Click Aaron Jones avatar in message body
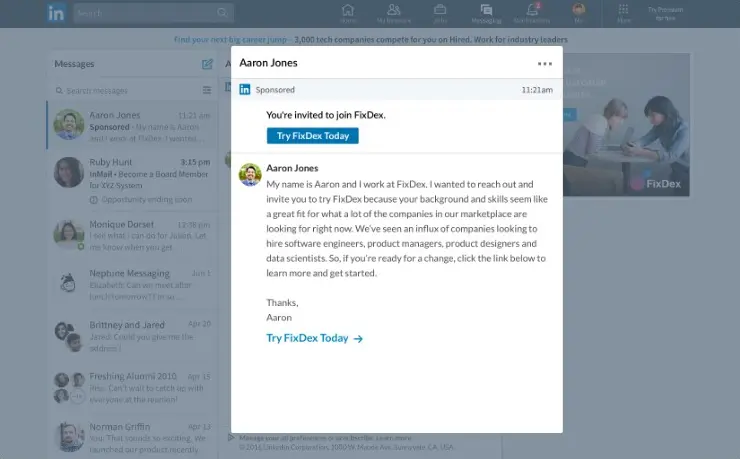Image resolution: width=740 pixels, height=459 pixels. coord(250,174)
